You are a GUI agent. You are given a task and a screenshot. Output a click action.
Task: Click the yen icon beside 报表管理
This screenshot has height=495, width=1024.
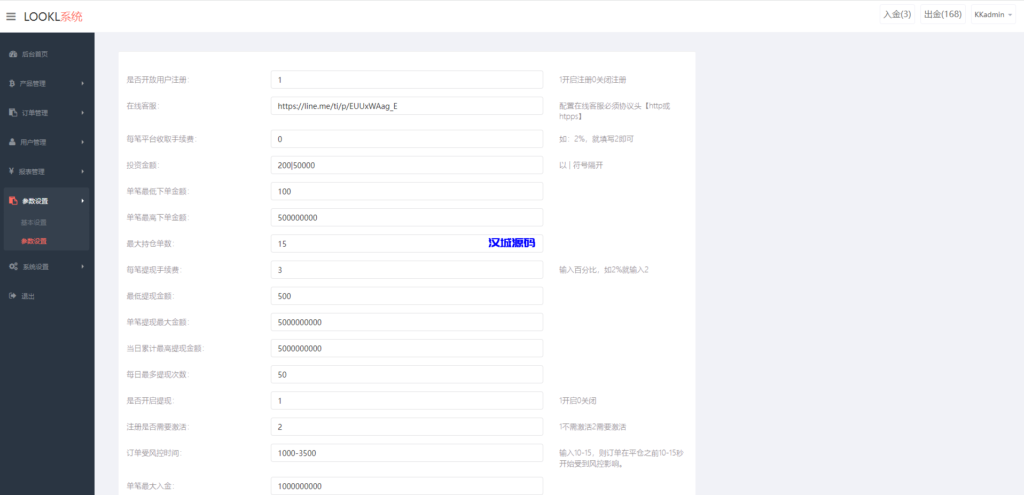coord(12,171)
